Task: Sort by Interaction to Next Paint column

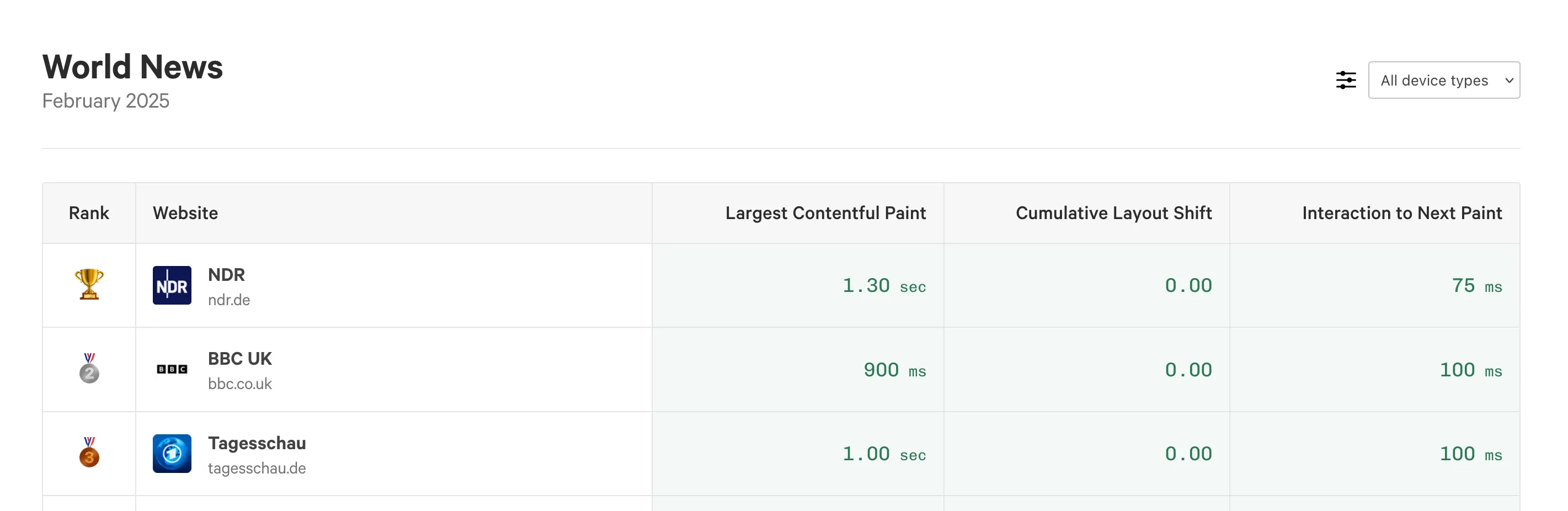Action: [1401, 212]
